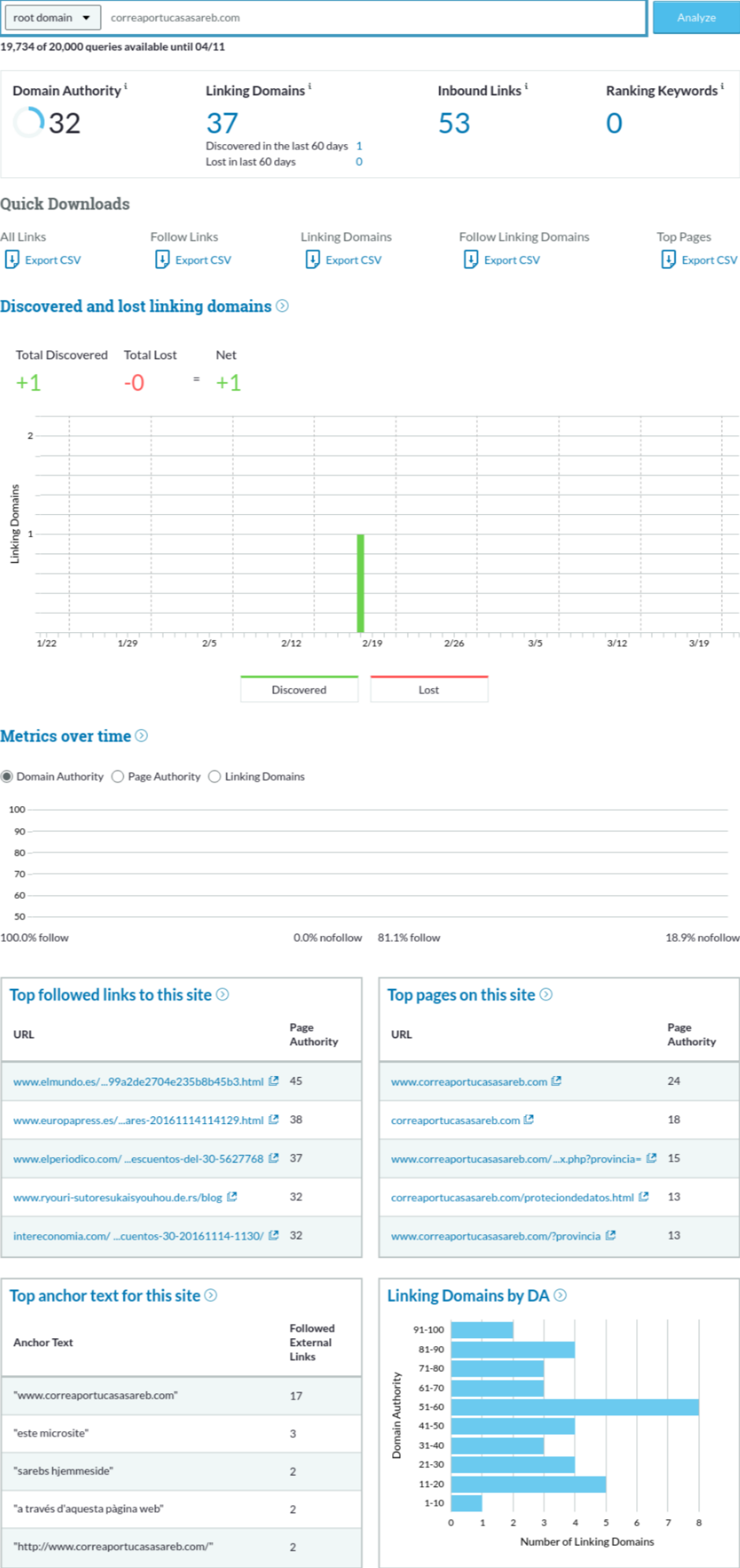Image resolution: width=740 pixels, height=1568 pixels.
Task: Toggle the Lost legend tab
Action: click(429, 690)
